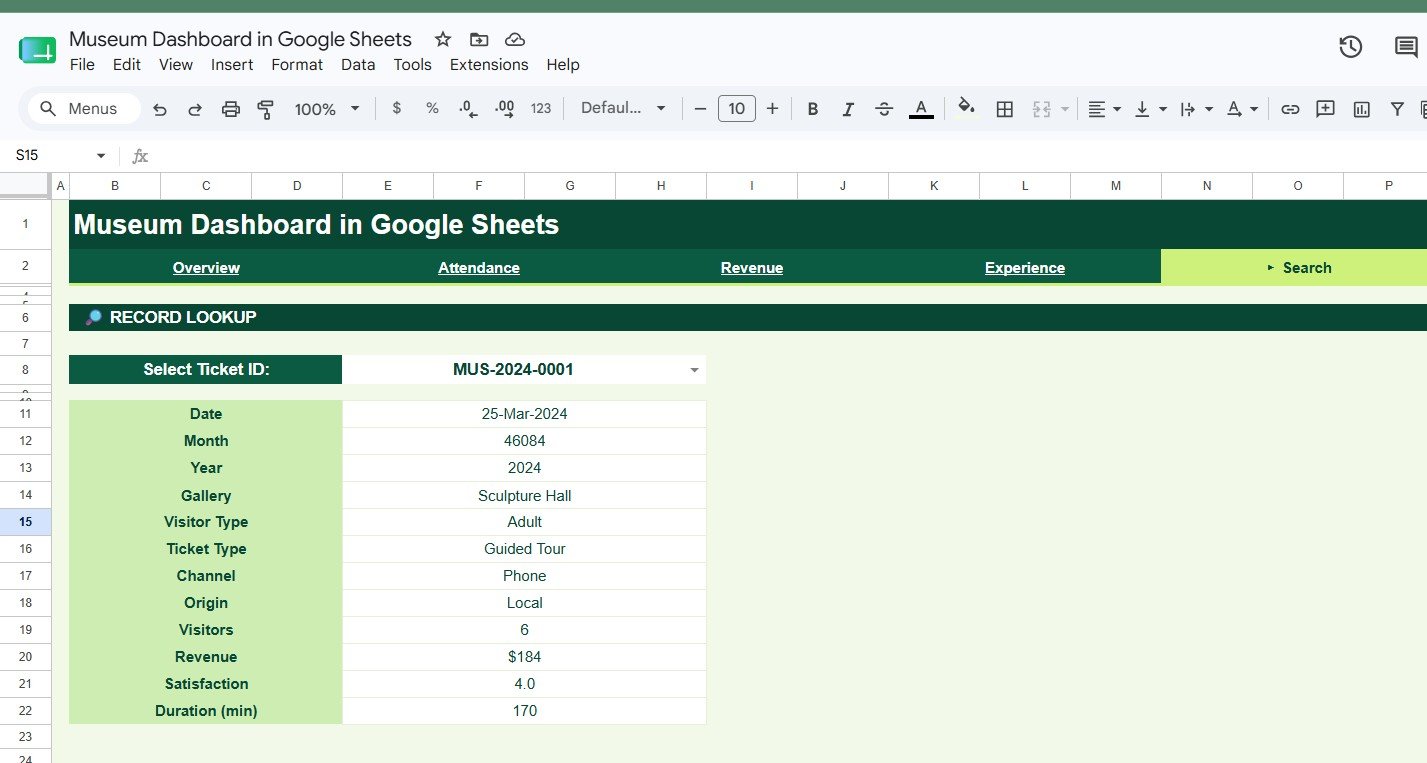Viewport: 1427px width, 763px height.
Task: Open the Insert menu
Action: pos(232,64)
